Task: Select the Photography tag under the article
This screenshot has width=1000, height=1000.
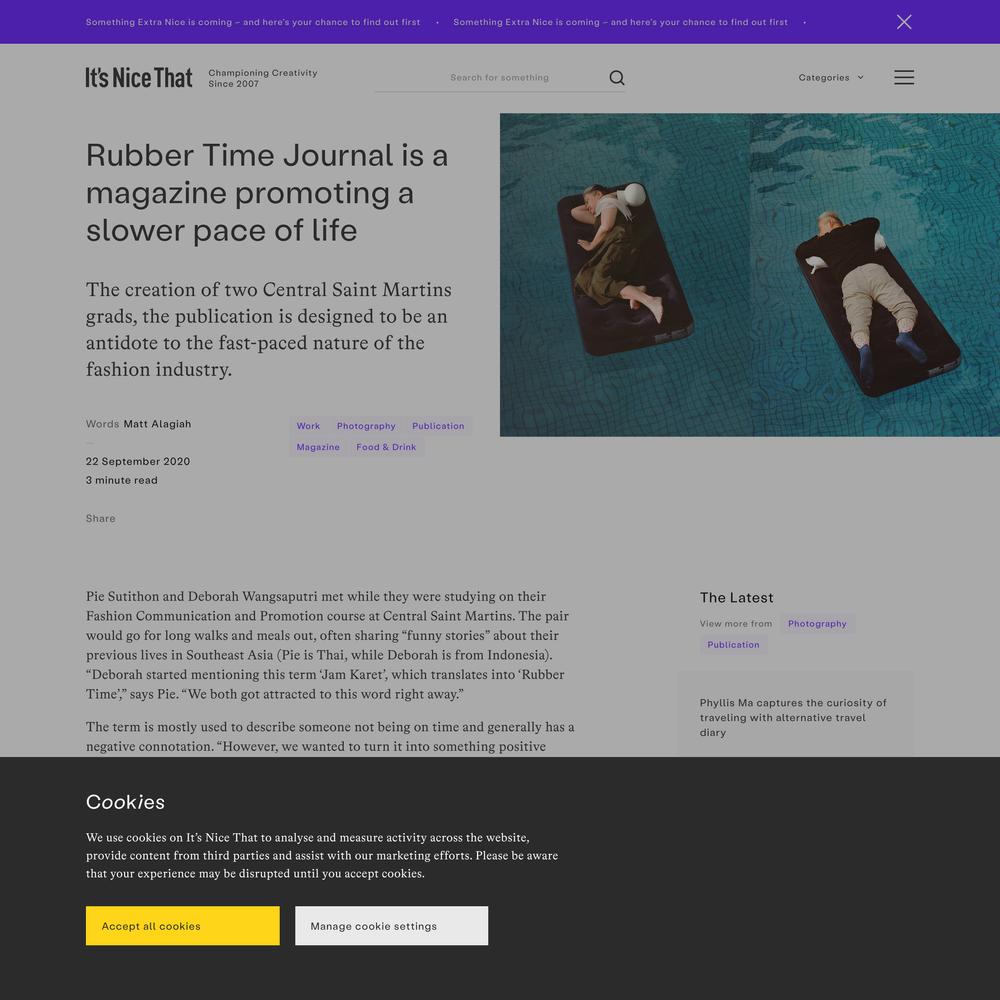Action: (366, 426)
